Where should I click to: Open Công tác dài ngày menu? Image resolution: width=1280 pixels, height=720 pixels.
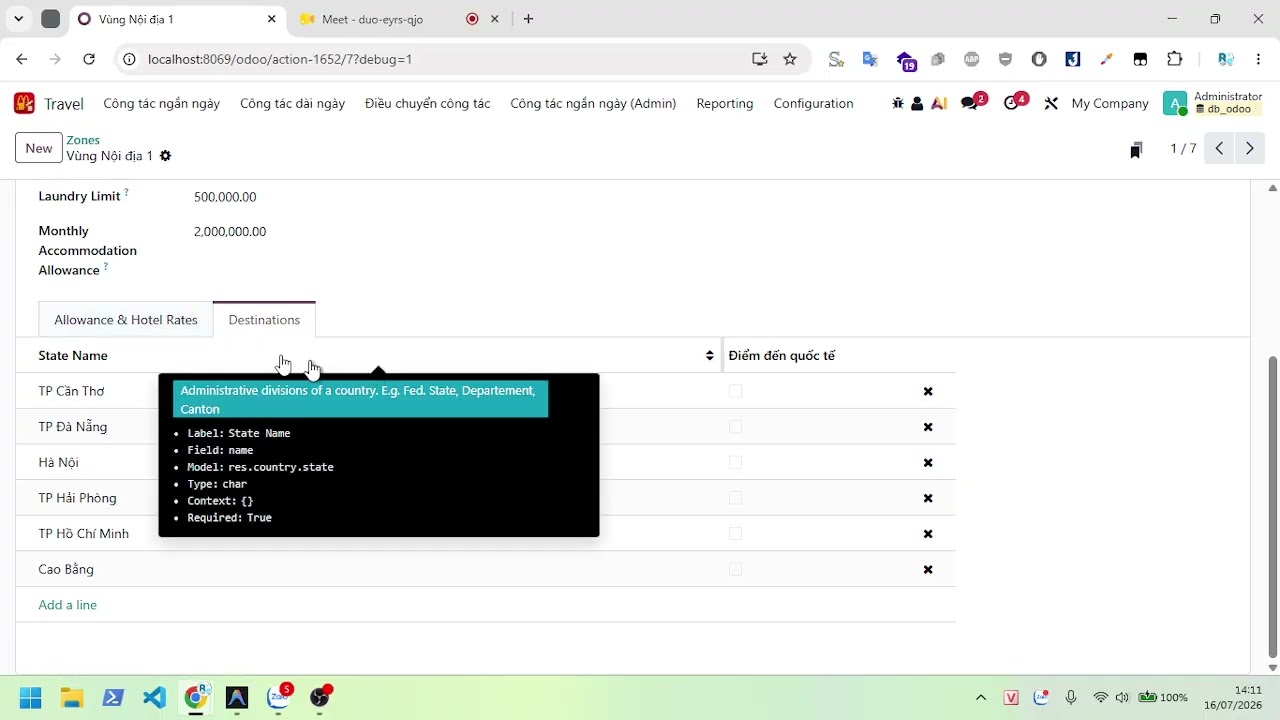point(292,103)
